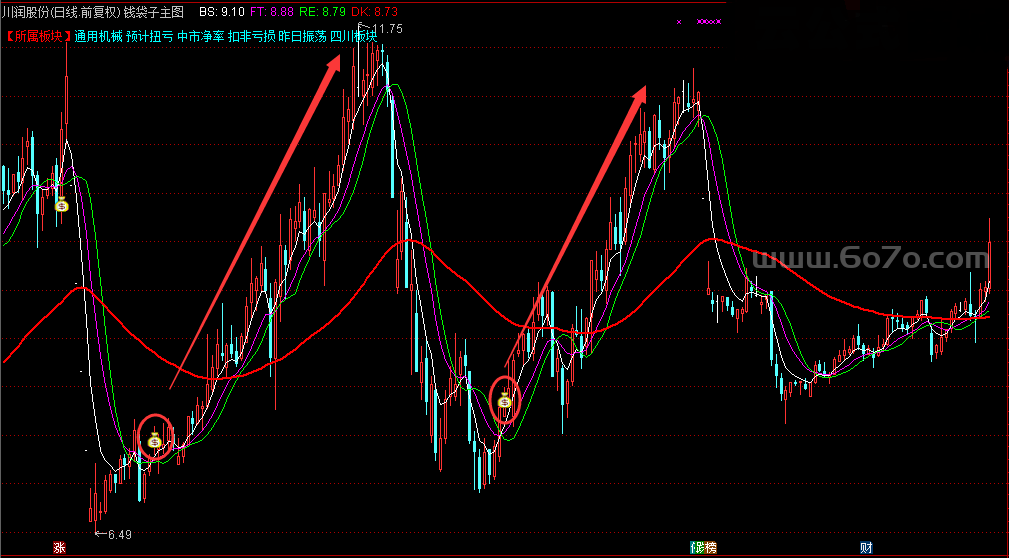Image resolution: width=1009 pixels, height=558 pixels.
Task: Click the uncircled money bag signal icon
Action: pos(62,205)
